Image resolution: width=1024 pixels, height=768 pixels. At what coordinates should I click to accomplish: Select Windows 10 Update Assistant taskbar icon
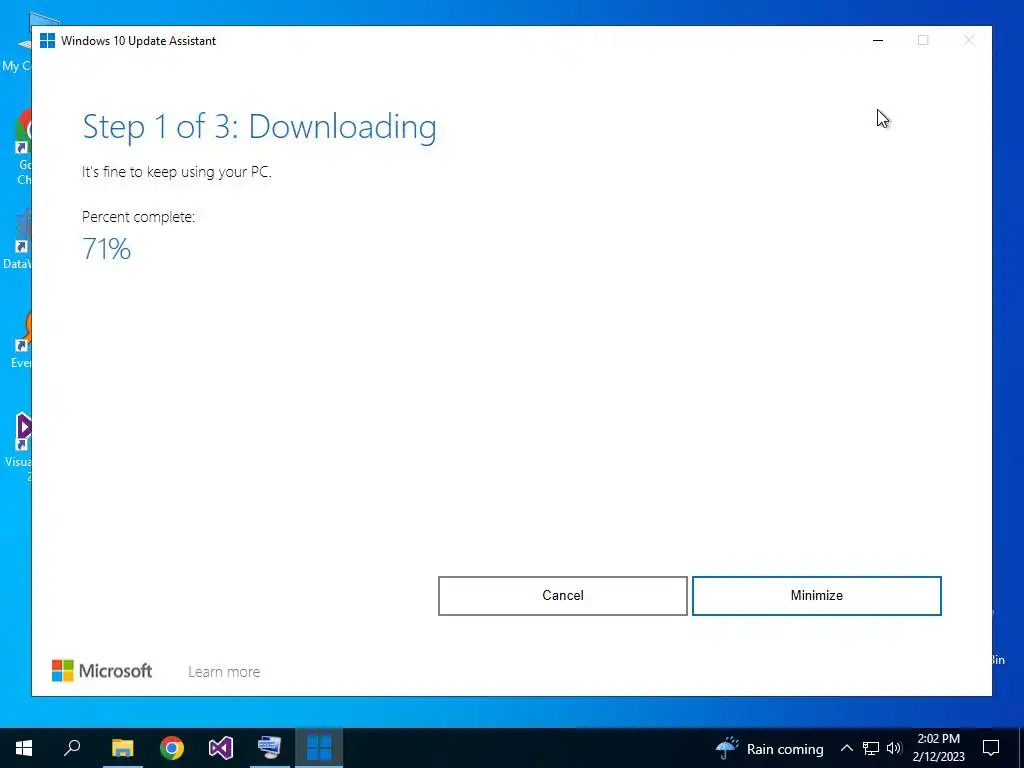pos(319,748)
